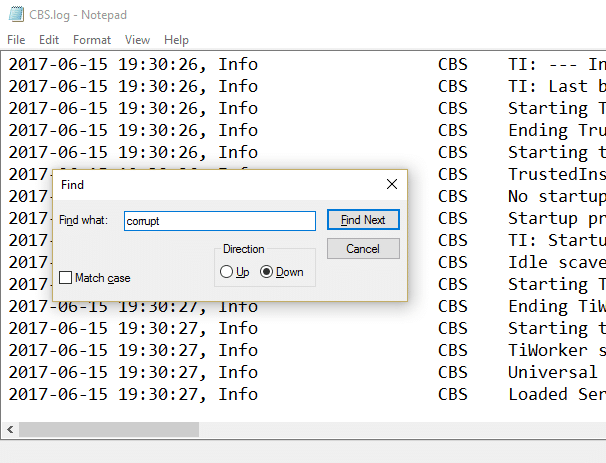606x463 pixels.
Task: Cancel the Find dialog
Action: pyautogui.click(x=363, y=249)
